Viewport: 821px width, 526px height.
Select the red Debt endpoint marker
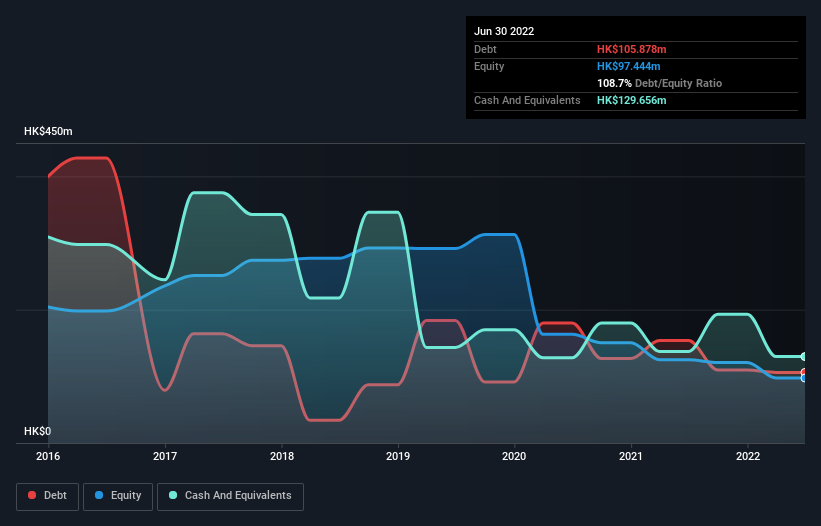[x=804, y=372]
